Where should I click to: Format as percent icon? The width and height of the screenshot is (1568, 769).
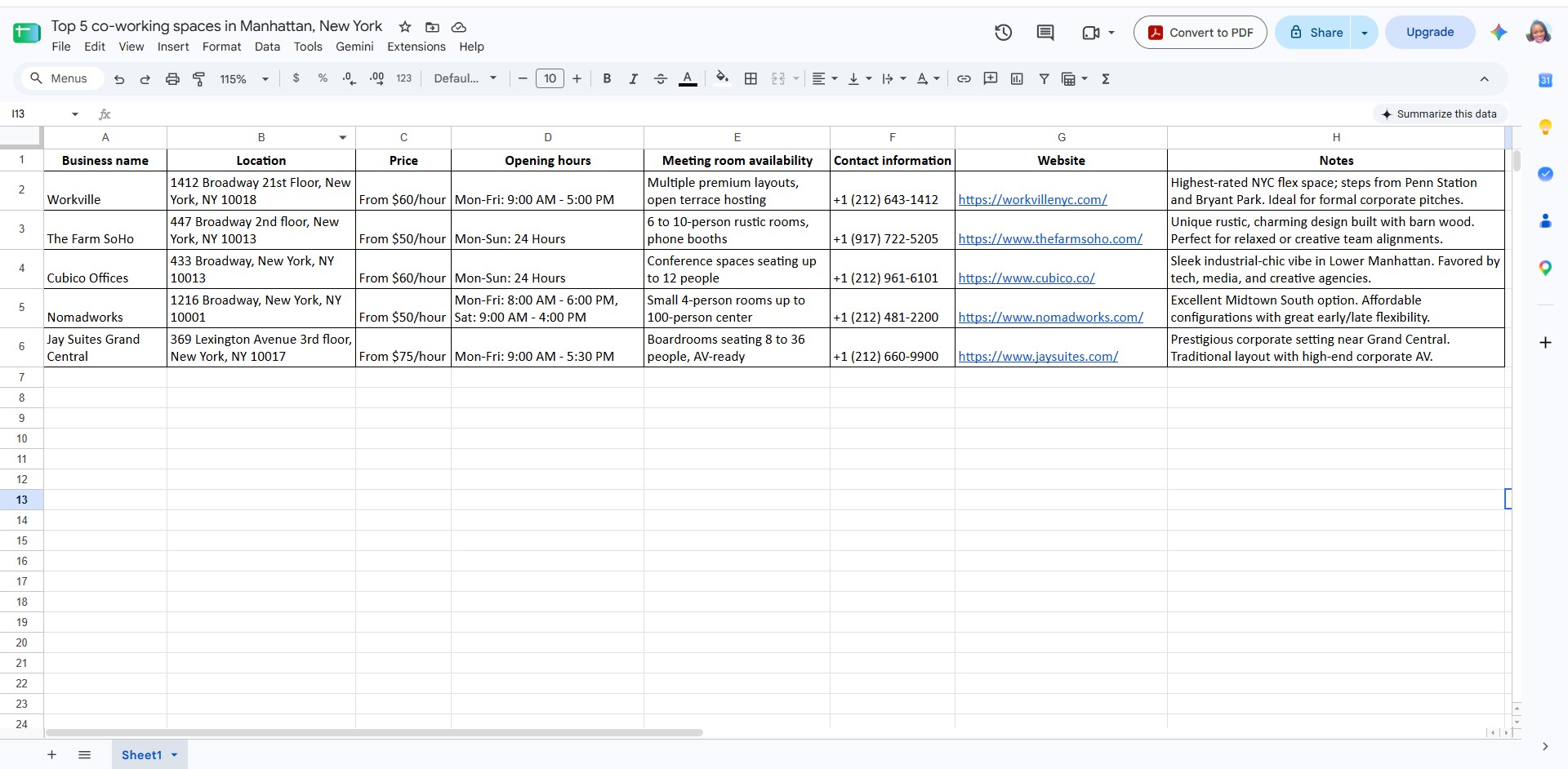(323, 78)
